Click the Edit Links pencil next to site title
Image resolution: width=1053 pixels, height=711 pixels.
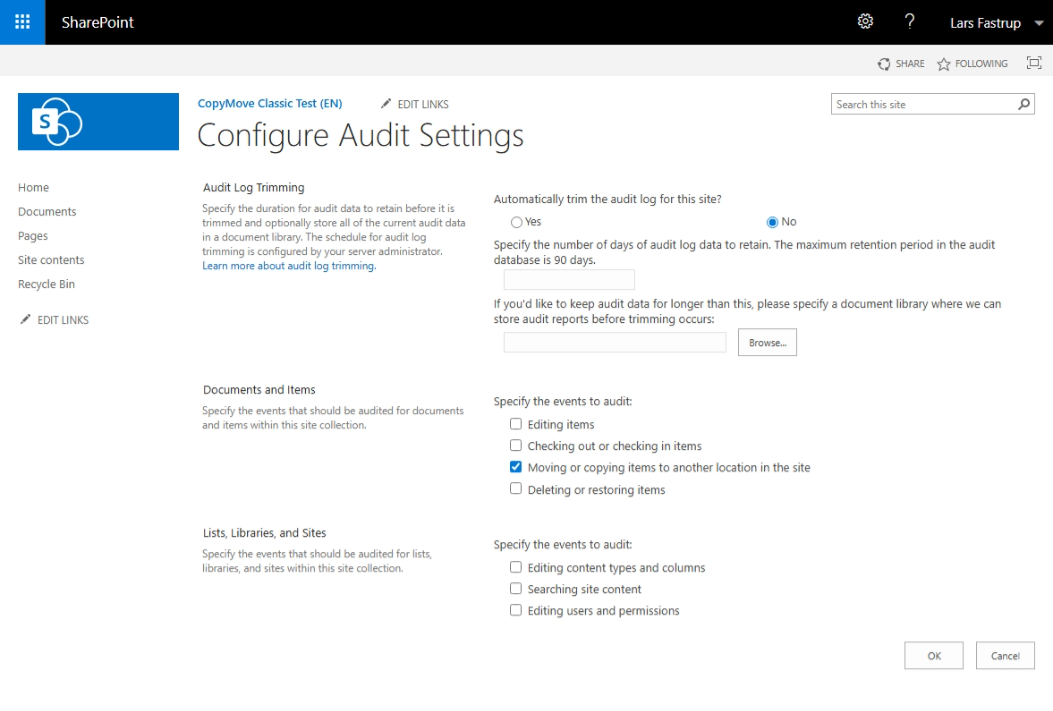(387, 103)
